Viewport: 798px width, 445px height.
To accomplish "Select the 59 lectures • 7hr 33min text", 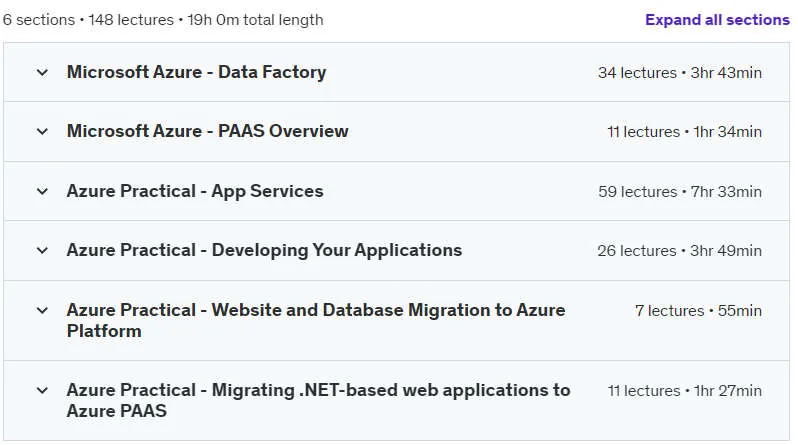I will [680, 192].
